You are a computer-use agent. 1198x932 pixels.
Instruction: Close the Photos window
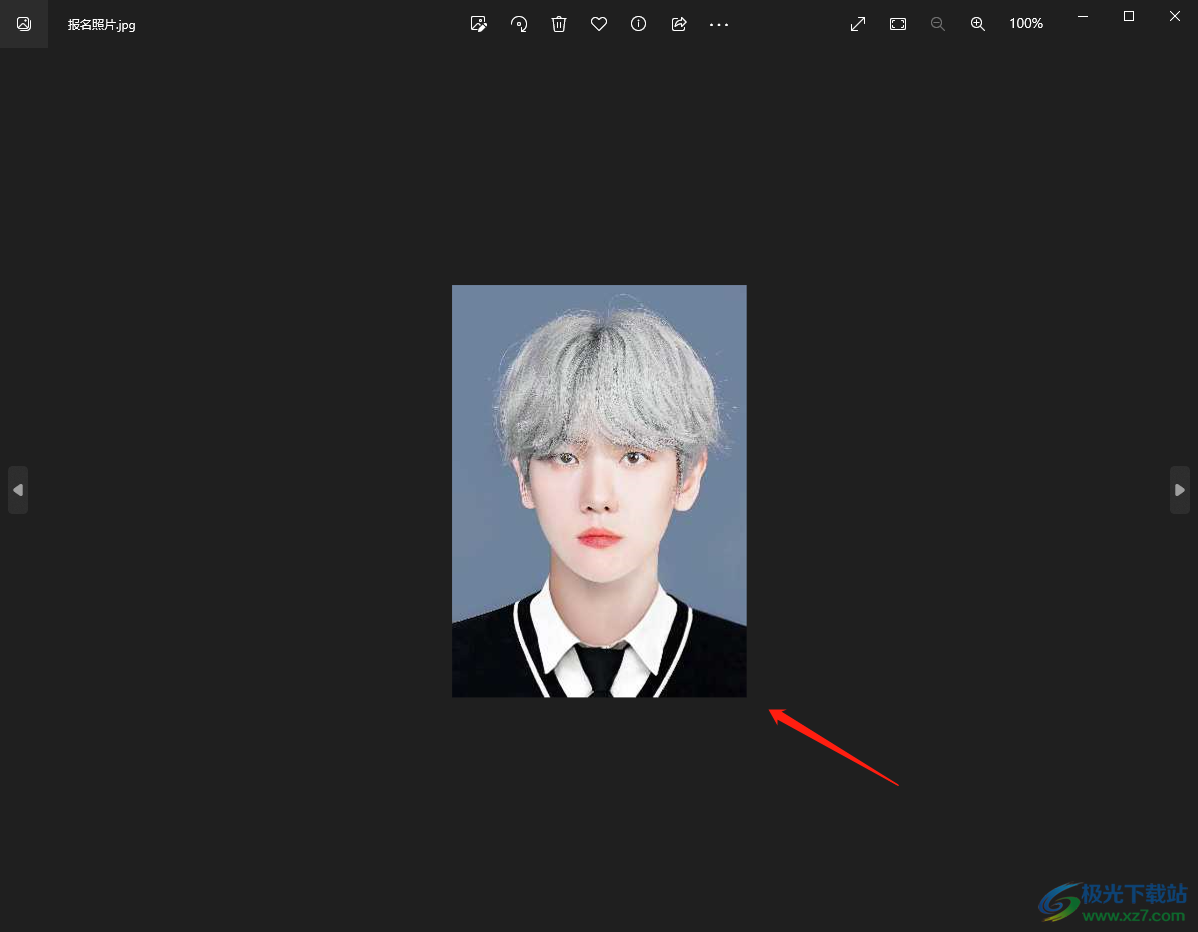[1175, 16]
